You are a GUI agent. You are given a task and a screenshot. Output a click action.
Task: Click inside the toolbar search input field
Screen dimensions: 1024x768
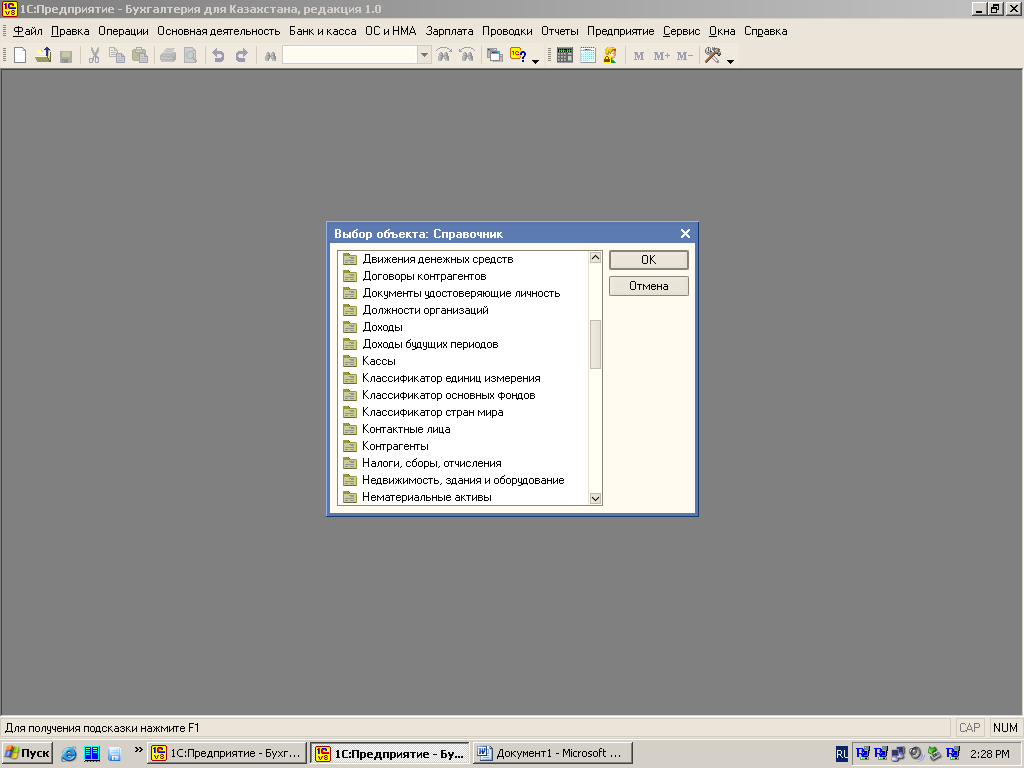pyautogui.click(x=350, y=56)
